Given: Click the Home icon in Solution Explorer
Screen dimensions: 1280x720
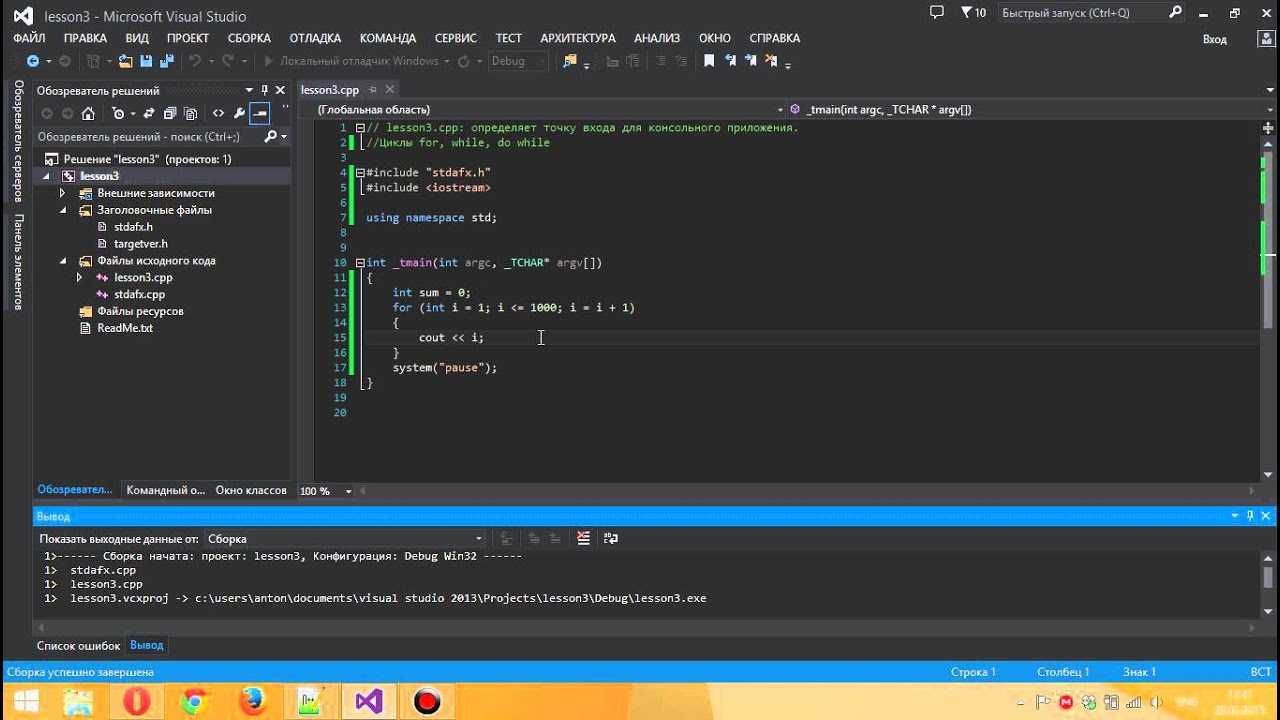Looking at the screenshot, I should coord(88,113).
